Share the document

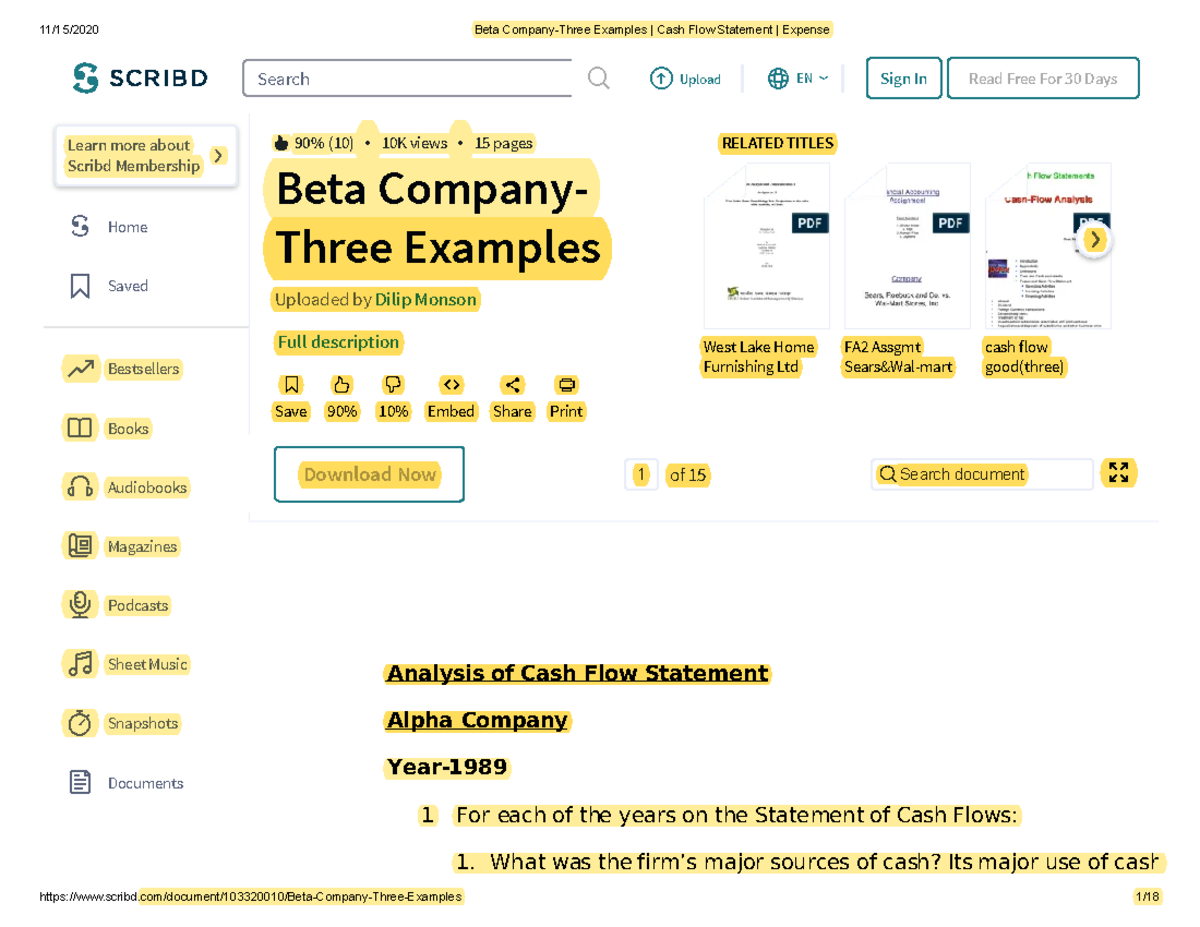(512, 384)
